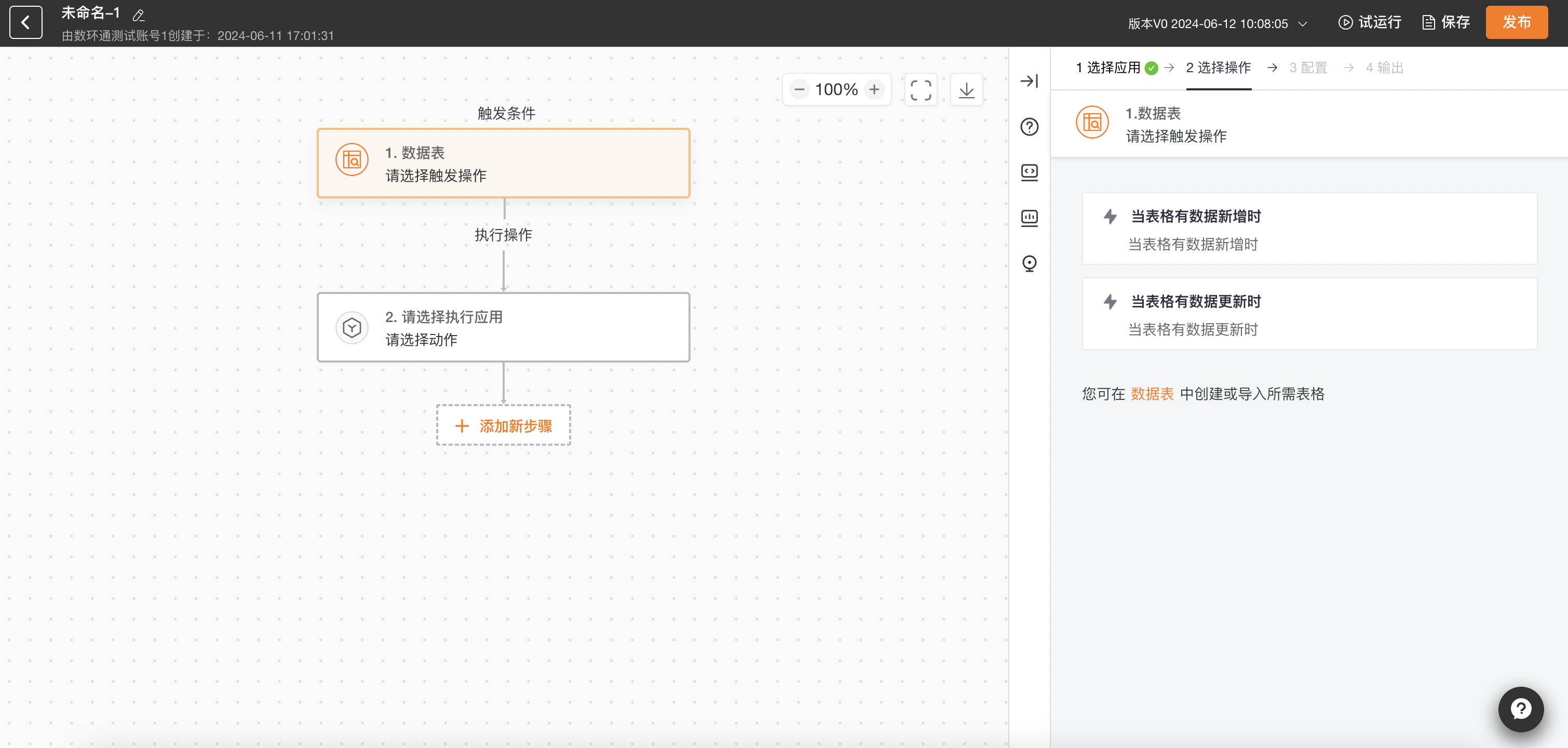The image size is (1568, 748).
Task: Switch to the 1 选择应用 tab
Action: (x=1108, y=68)
